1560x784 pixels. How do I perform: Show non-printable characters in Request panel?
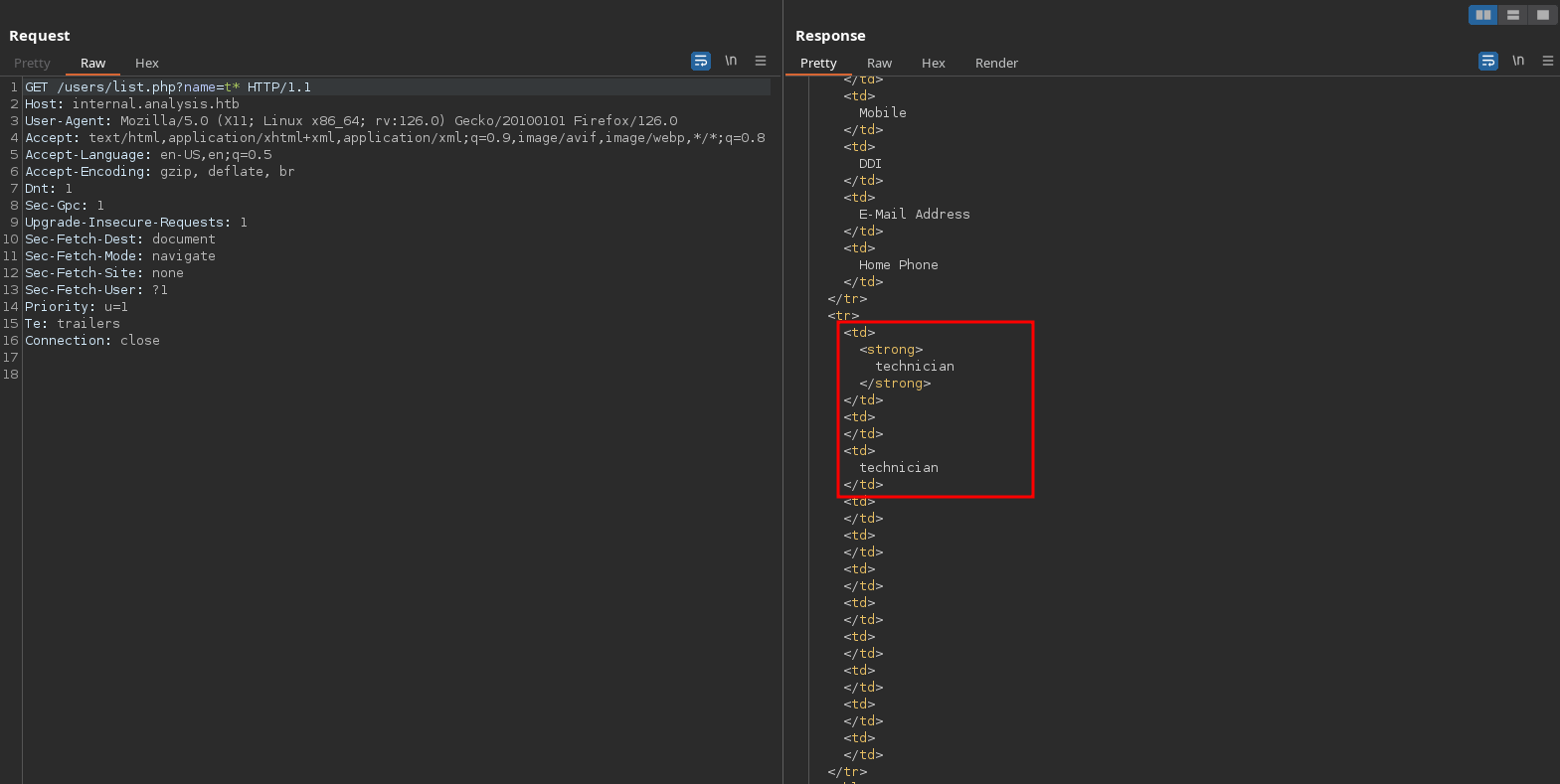coord(731,61)
